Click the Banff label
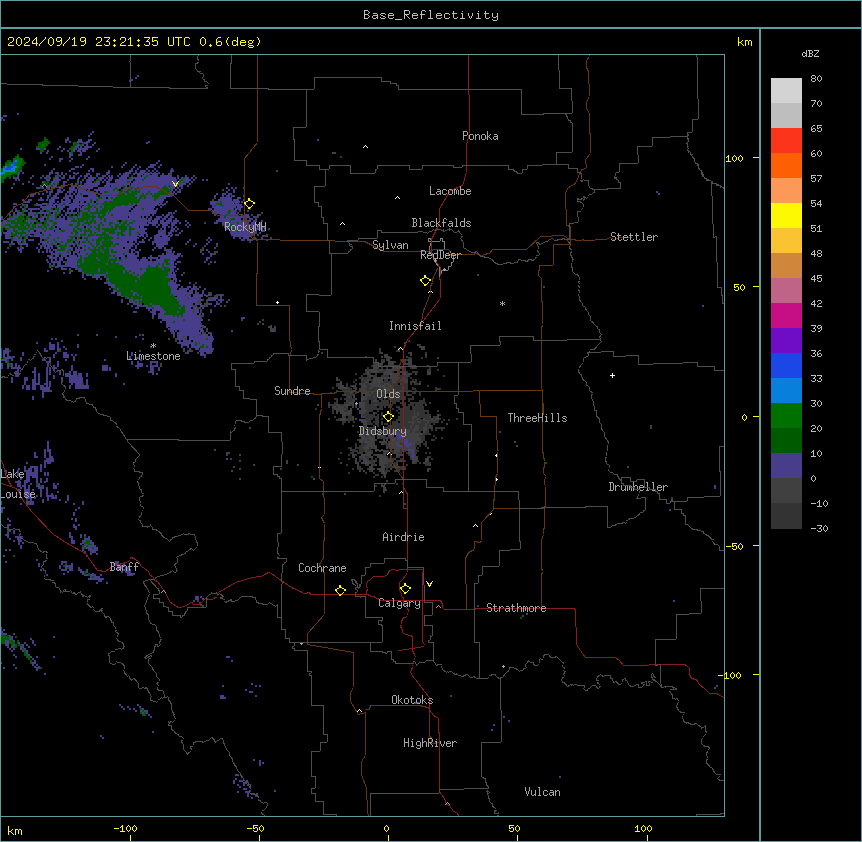Screen dimensions: 862x842 [124, 567]
